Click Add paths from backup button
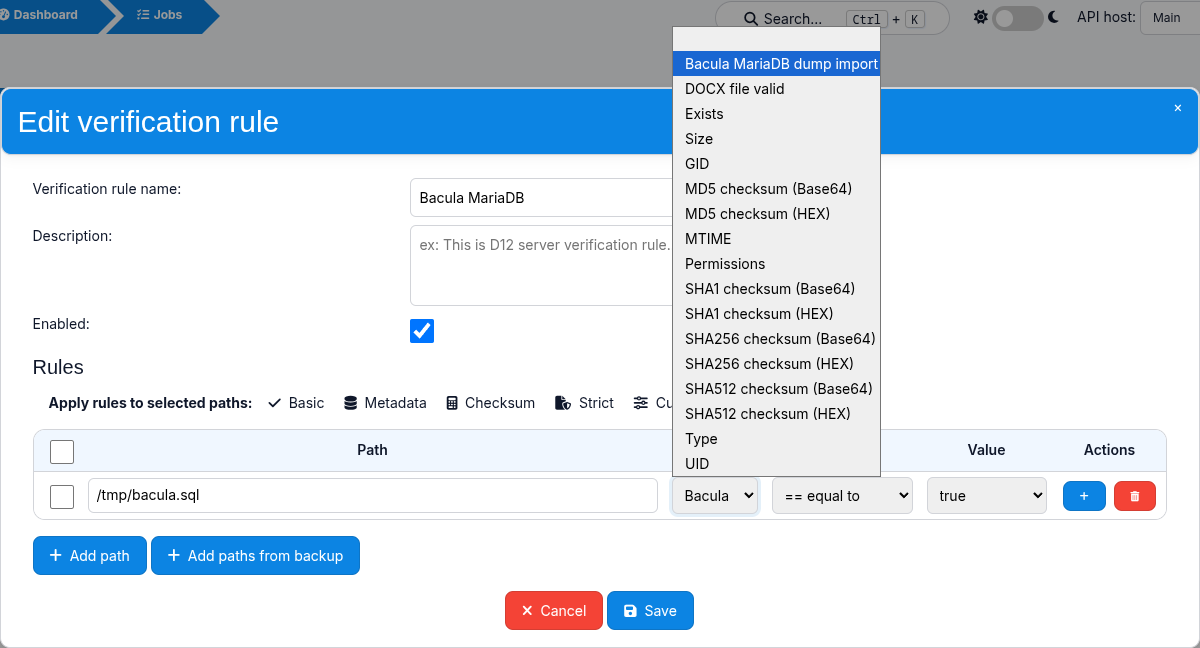This screenshot has width=1200, height=648. click(255, 556)
